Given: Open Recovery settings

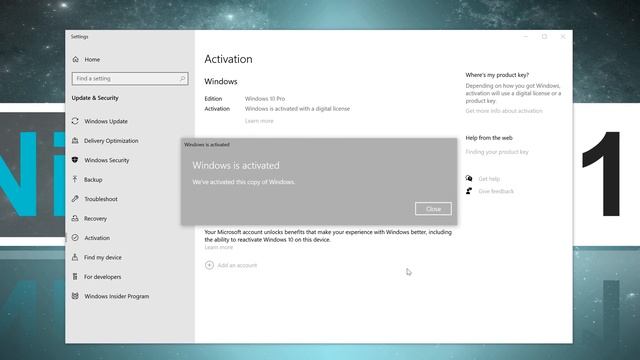Looking at the screenshot, I should tap(96, 219).
